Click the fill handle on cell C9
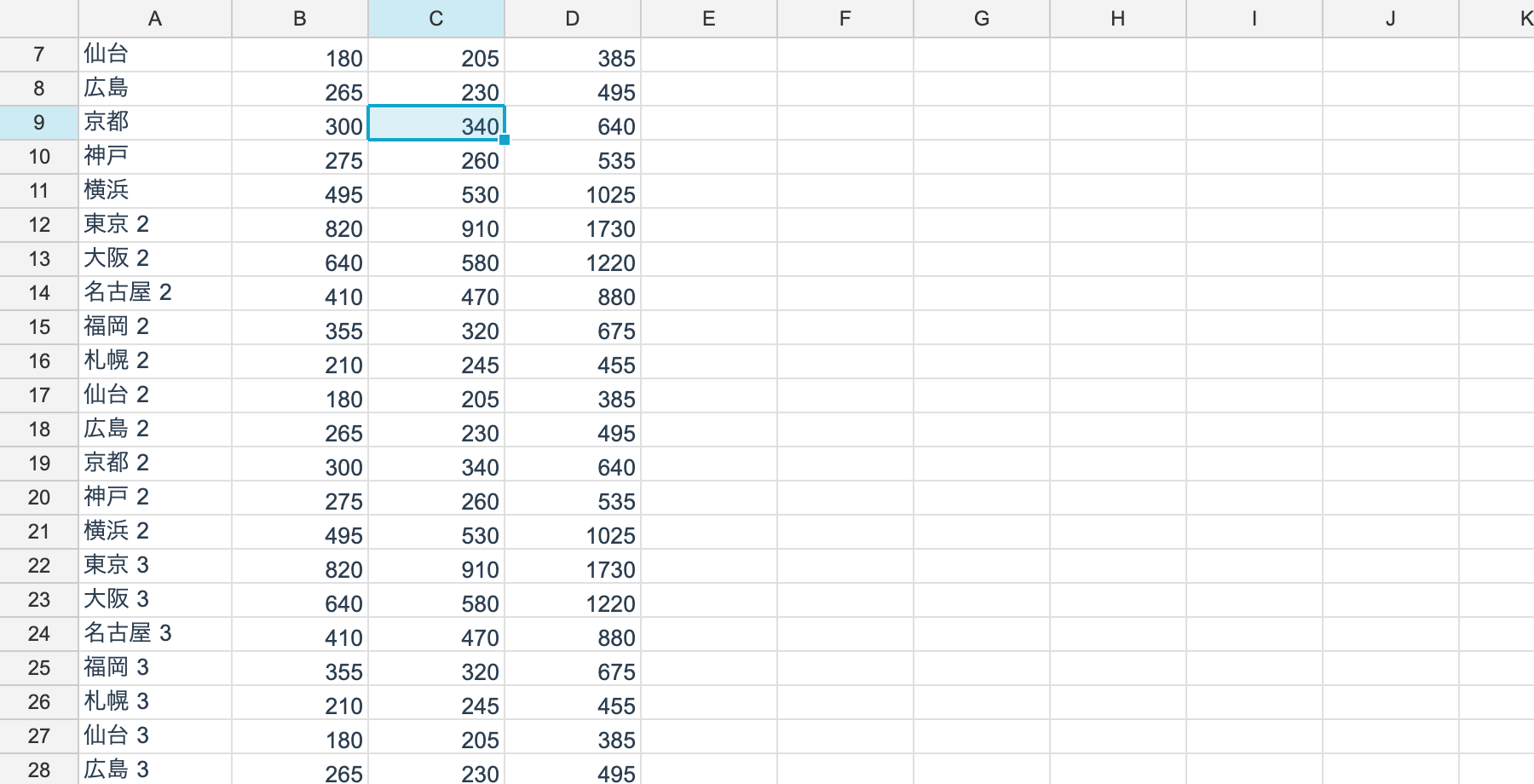The height and width of the screenshot is (784, 1534). click(x=505, y=140)
